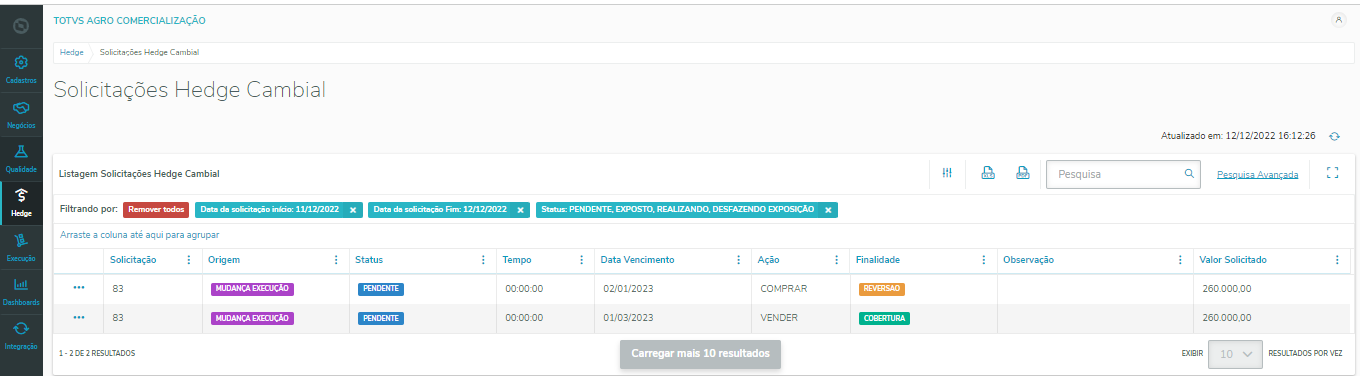This screenshot has height=376, width=1360.
Task: Export the listing to PDF
Action: [x=1023, y=173]
